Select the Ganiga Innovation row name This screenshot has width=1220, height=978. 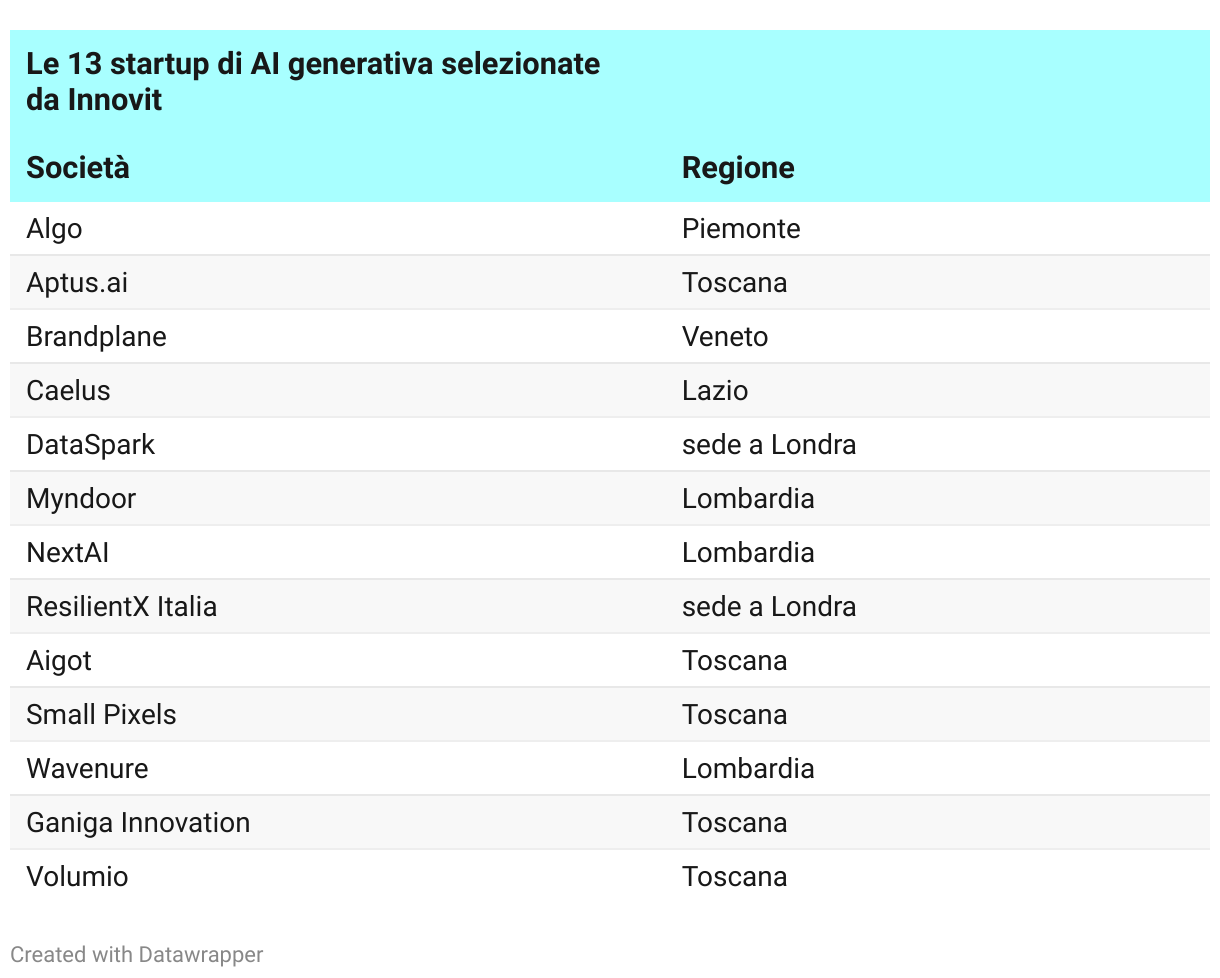click(138, 823)
